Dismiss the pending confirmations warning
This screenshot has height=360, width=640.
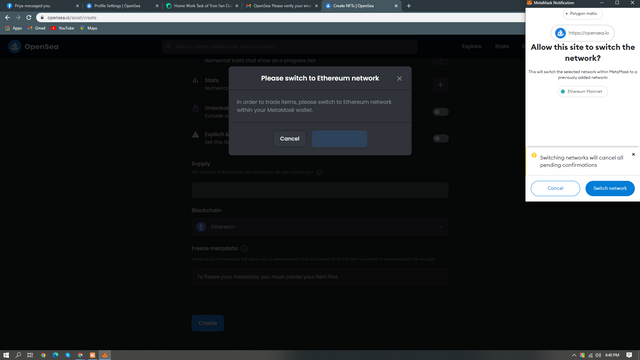click(x=633, y=155)
